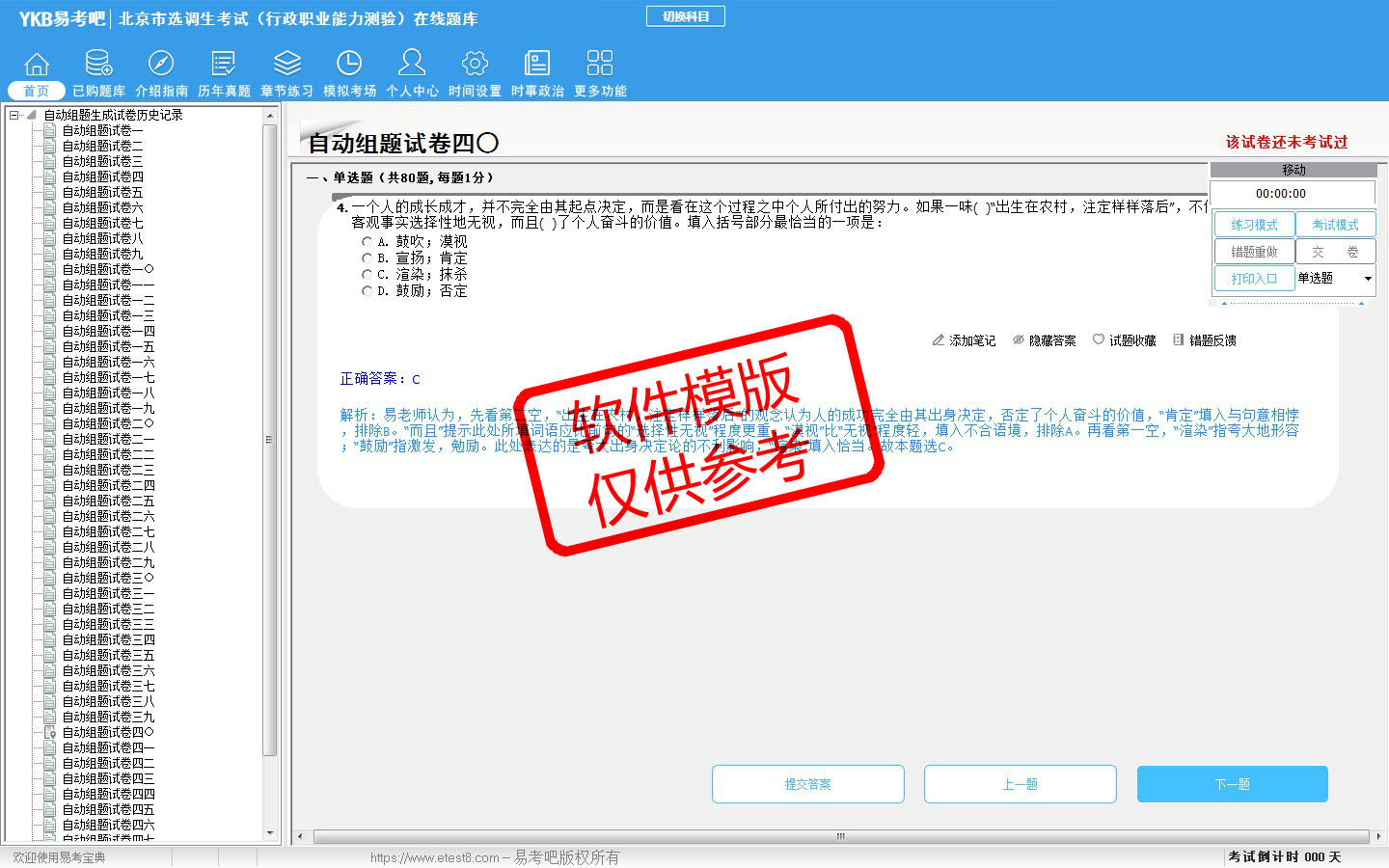Click the 正确答案：C text
1389x868 pixels.
pyautogui.click(x=380, y=379)
